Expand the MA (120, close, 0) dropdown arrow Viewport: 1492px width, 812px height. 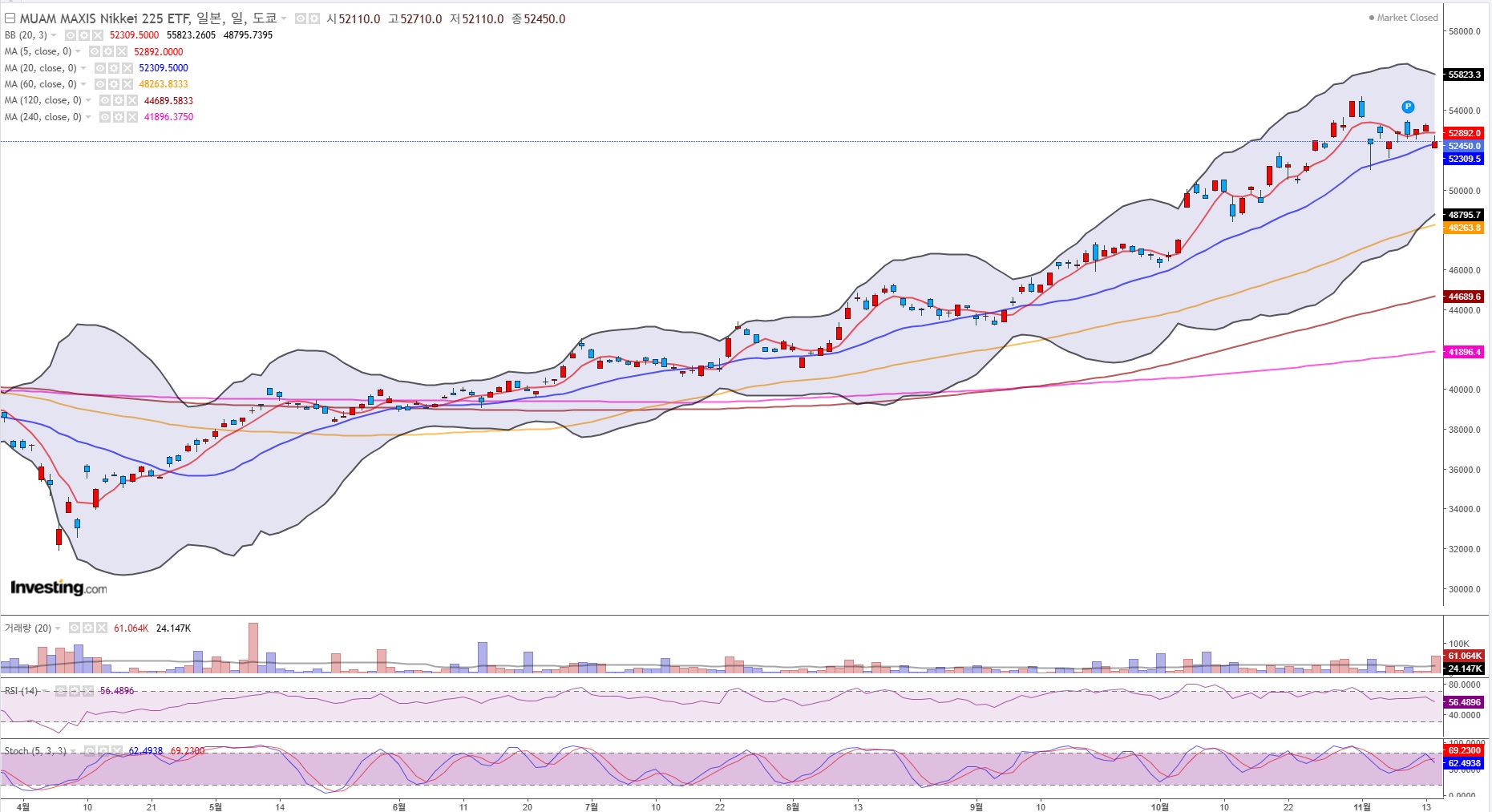88,101
